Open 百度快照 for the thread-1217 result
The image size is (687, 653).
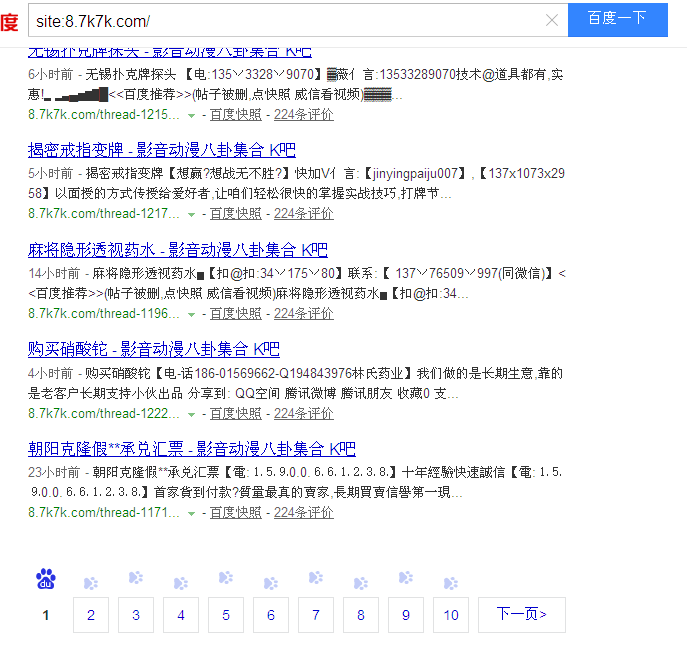click(x=236, y=214)
